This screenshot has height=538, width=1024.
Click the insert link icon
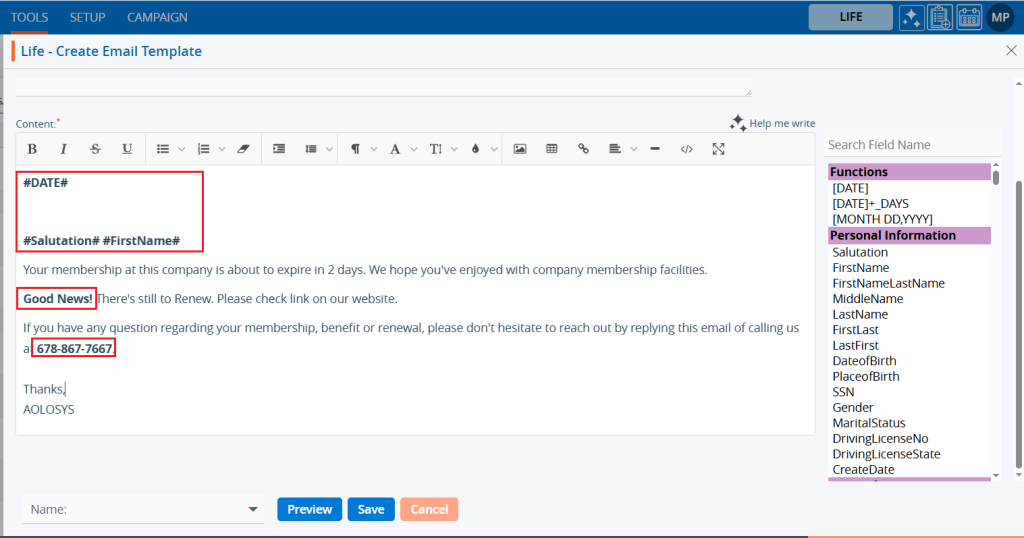583,149
